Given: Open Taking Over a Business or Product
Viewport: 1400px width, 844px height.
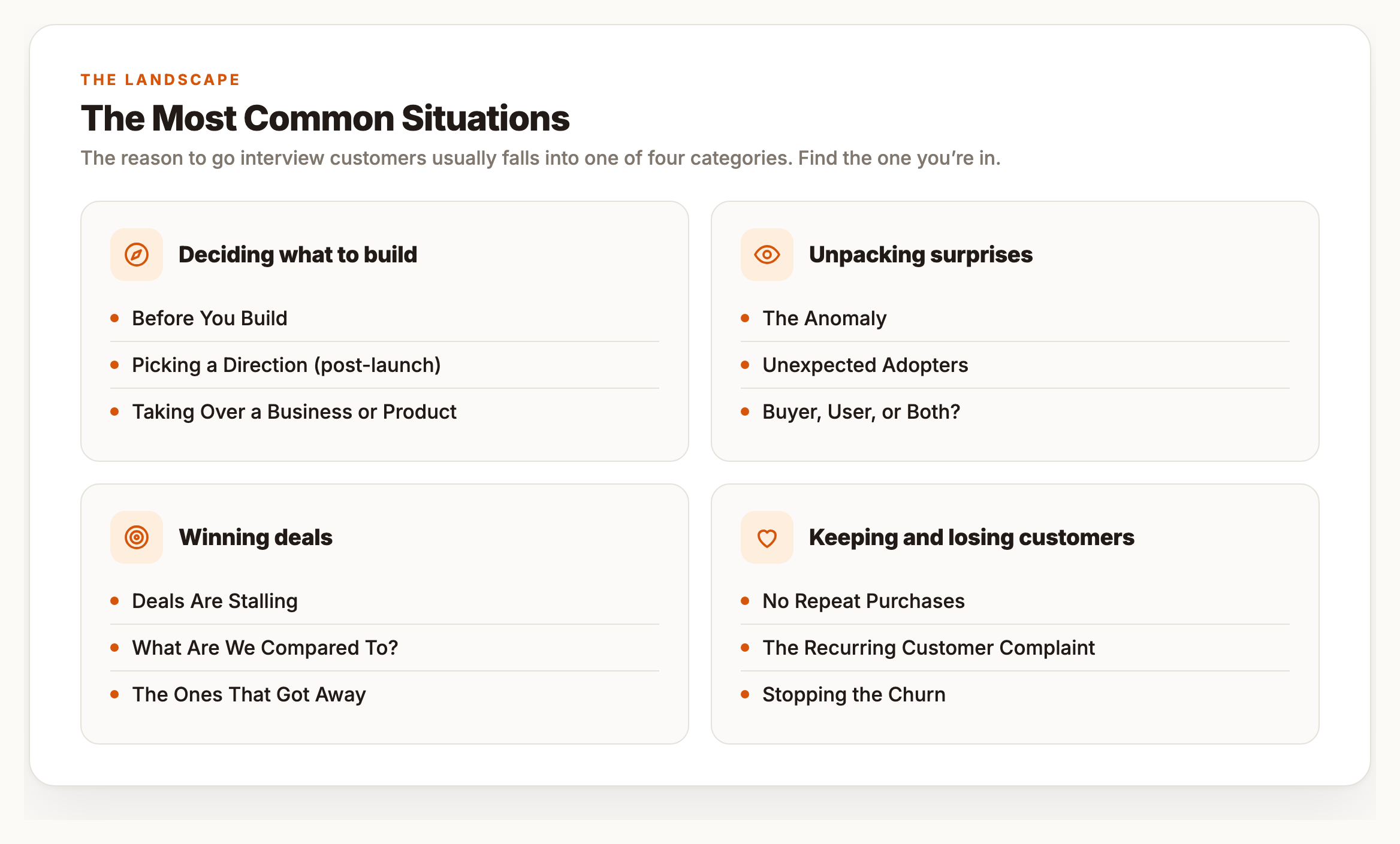Looking at the screenshot, I should 385,412.
